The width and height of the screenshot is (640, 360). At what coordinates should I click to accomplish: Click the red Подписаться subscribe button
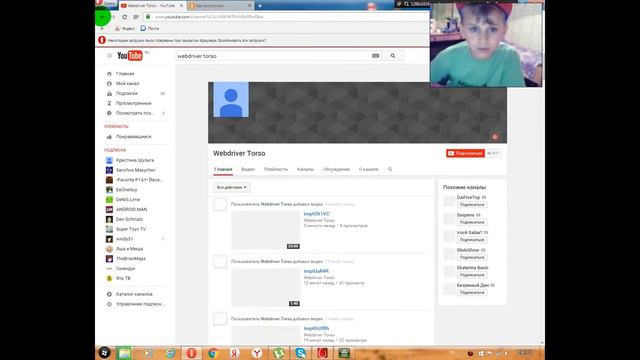click(x=465, y=153)
